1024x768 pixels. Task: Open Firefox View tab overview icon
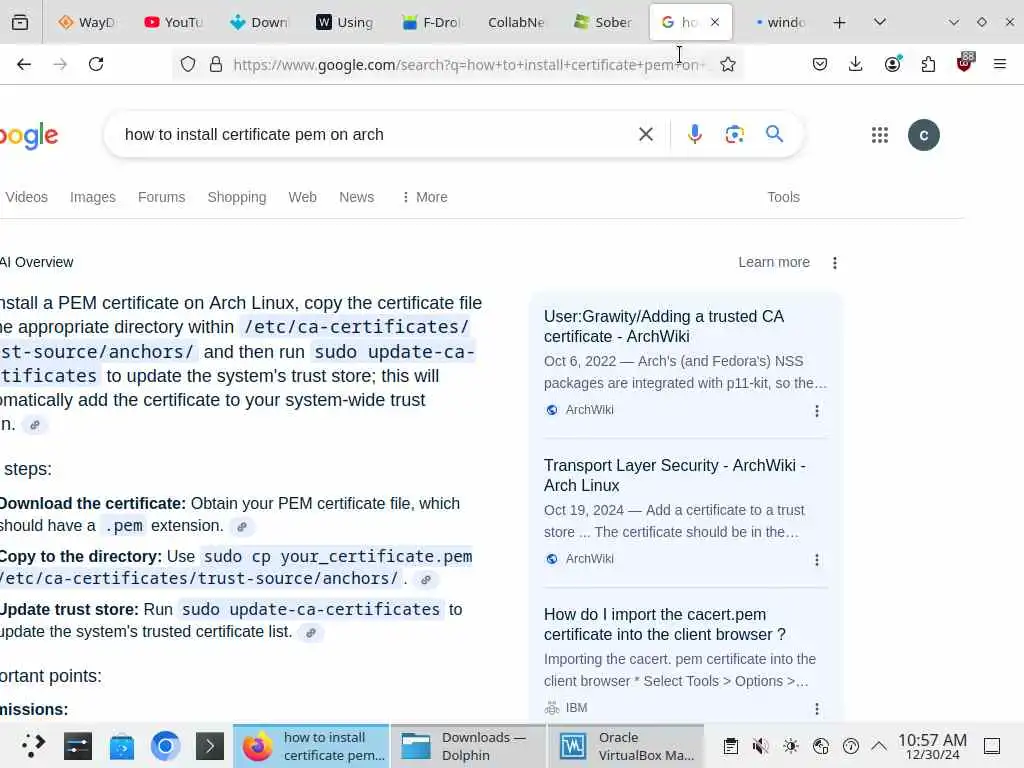pyautogui.click(x=20, y=22)
